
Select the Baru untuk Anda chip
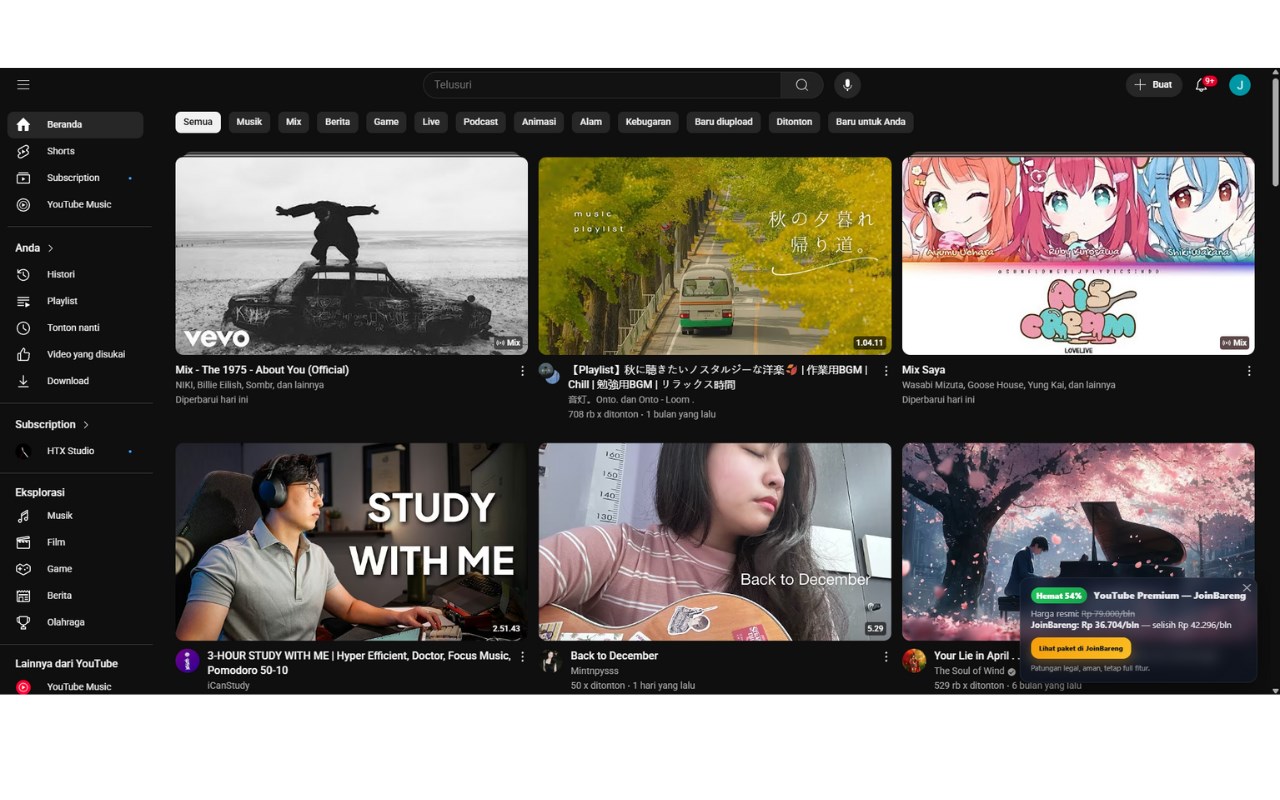point(870,122)
